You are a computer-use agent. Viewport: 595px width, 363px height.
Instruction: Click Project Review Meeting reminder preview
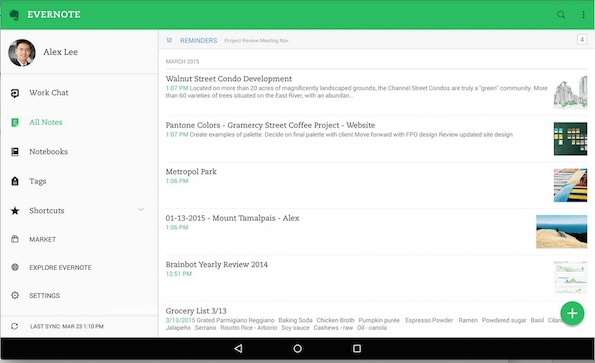[256, 41]
